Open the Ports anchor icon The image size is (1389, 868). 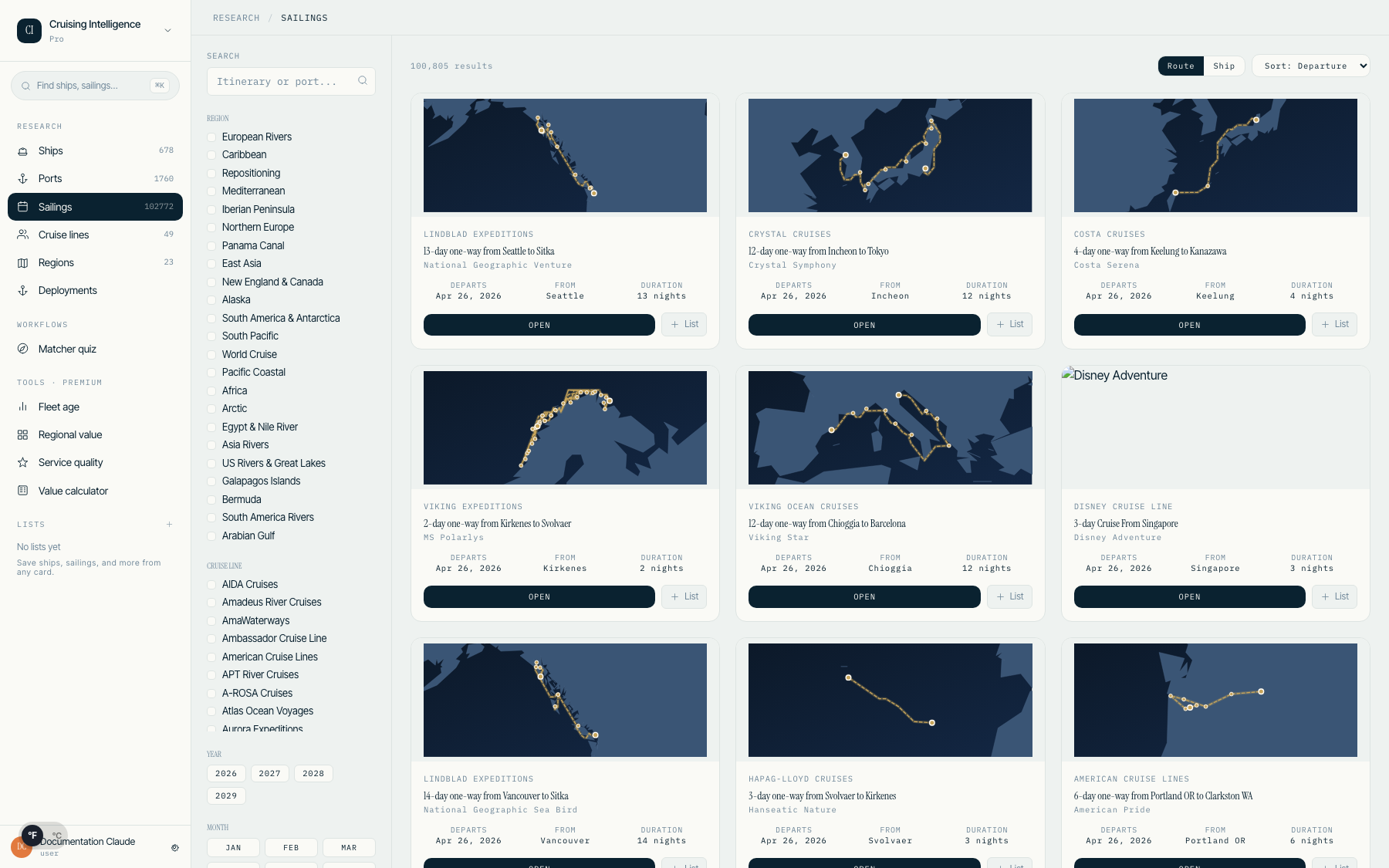[x=23, y=179]
